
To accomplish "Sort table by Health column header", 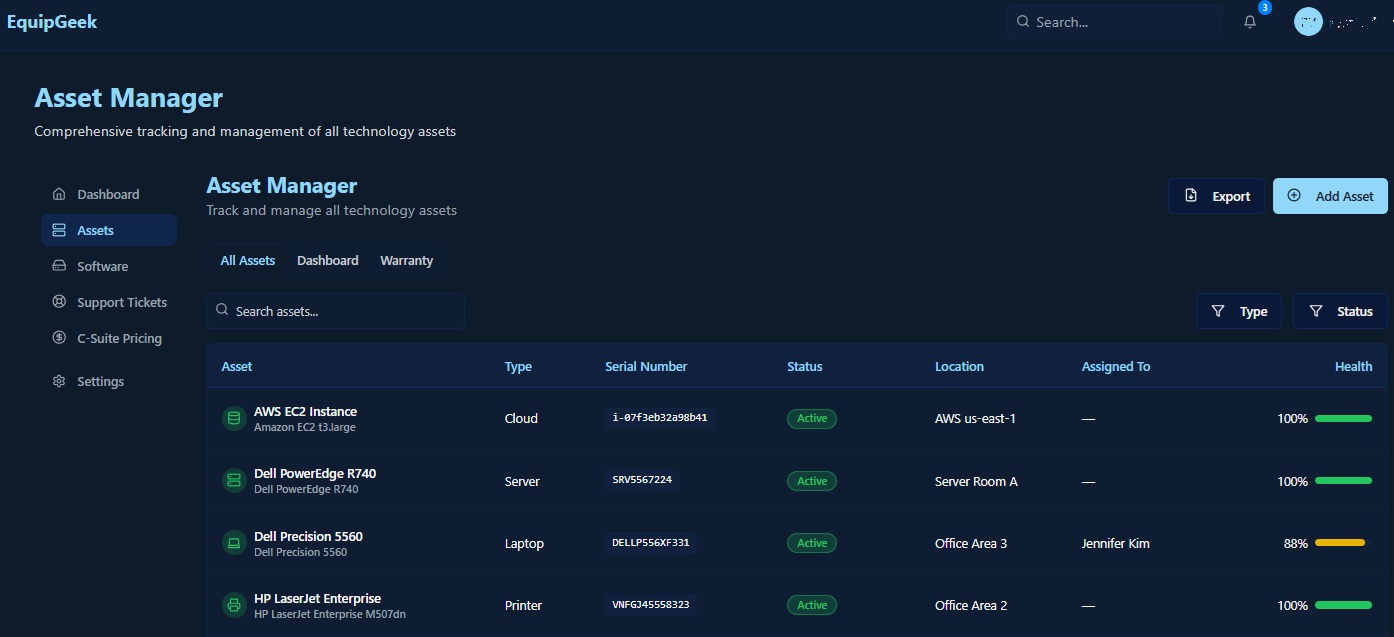I will pos(1353,366).
